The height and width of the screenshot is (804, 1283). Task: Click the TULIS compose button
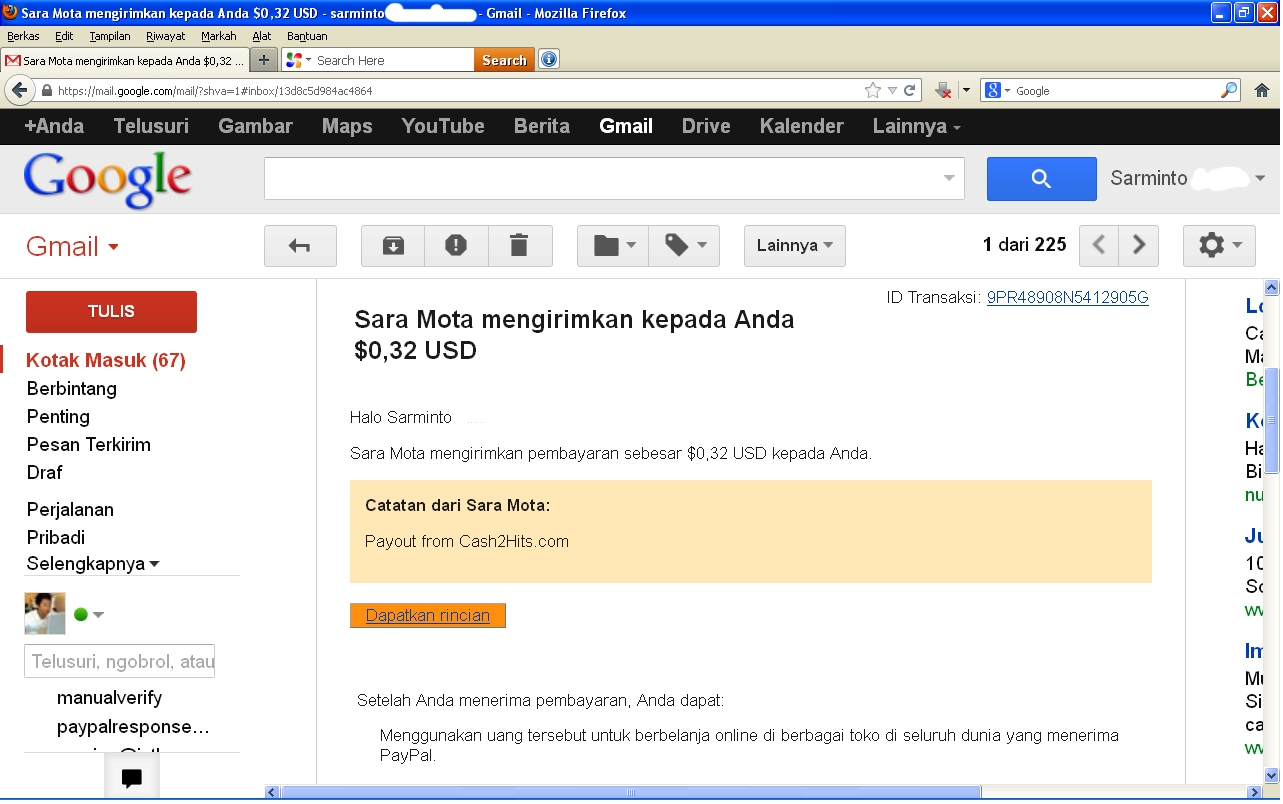(111, 312)
